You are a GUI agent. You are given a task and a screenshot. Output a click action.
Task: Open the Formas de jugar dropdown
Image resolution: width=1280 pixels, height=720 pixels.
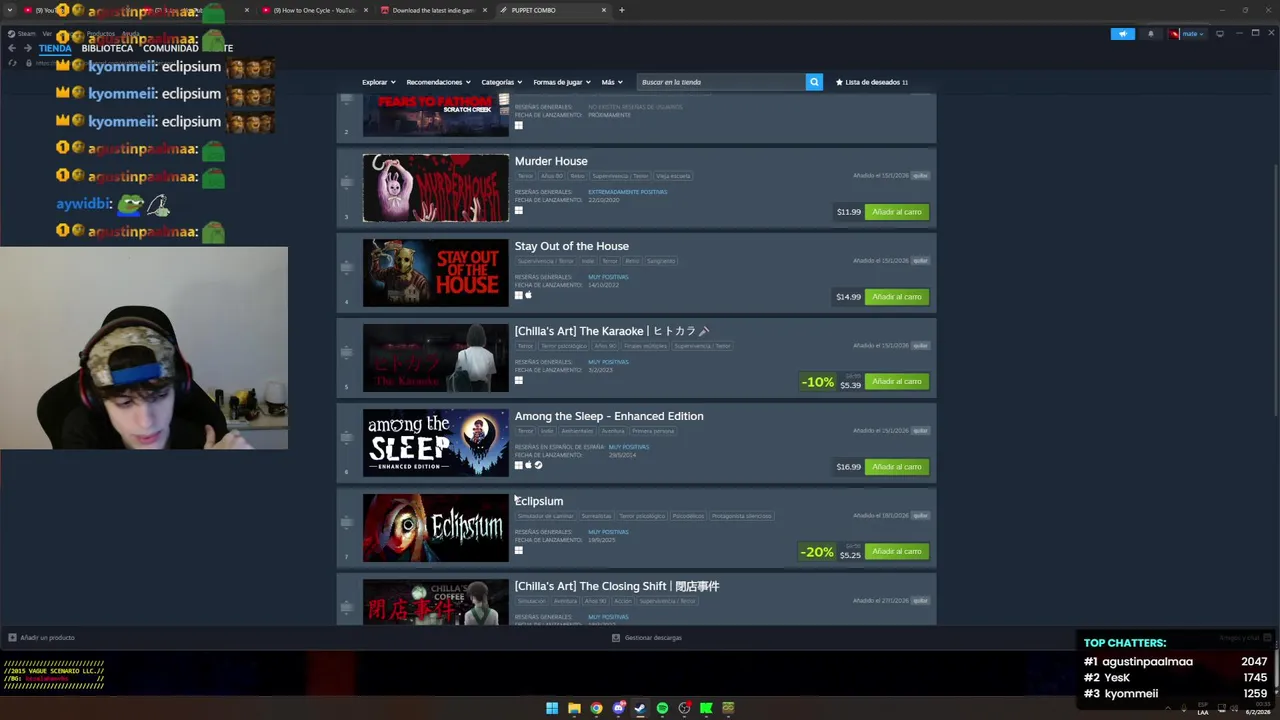pos(562,82)
